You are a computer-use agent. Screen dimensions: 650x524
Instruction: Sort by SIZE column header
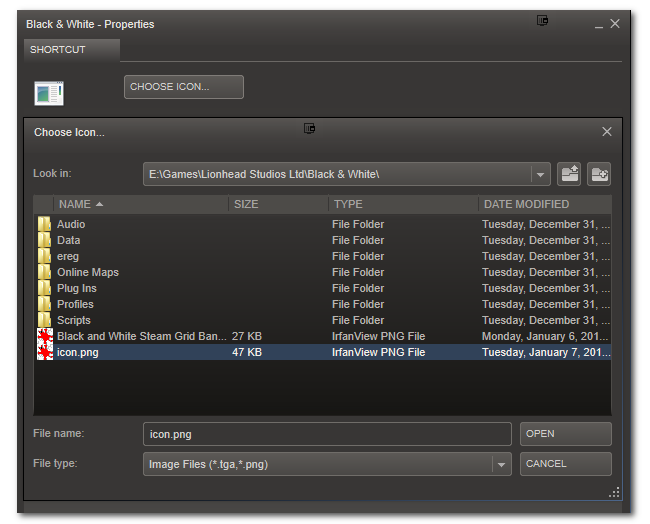coord(279,204)
